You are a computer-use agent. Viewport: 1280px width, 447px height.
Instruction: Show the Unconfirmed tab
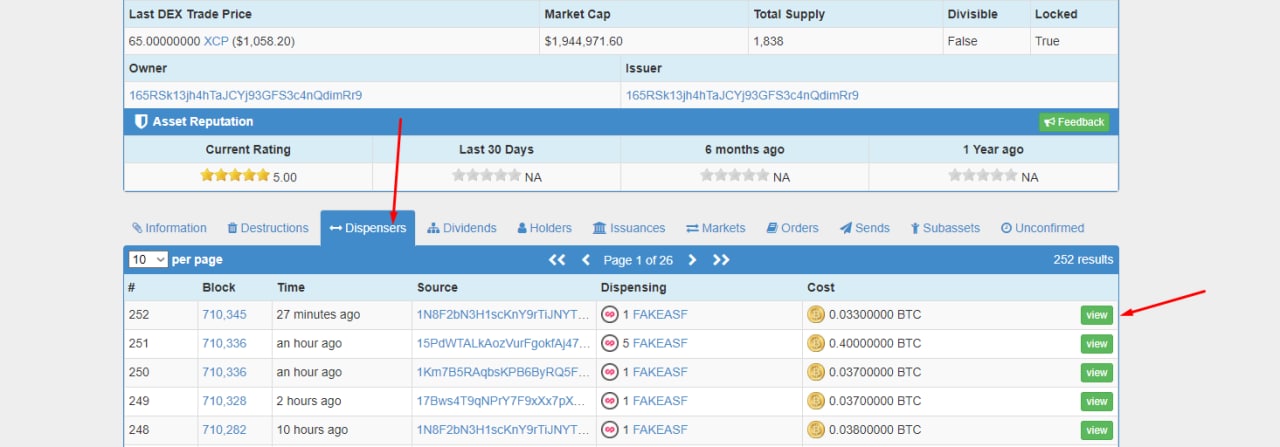(1042, 228)
